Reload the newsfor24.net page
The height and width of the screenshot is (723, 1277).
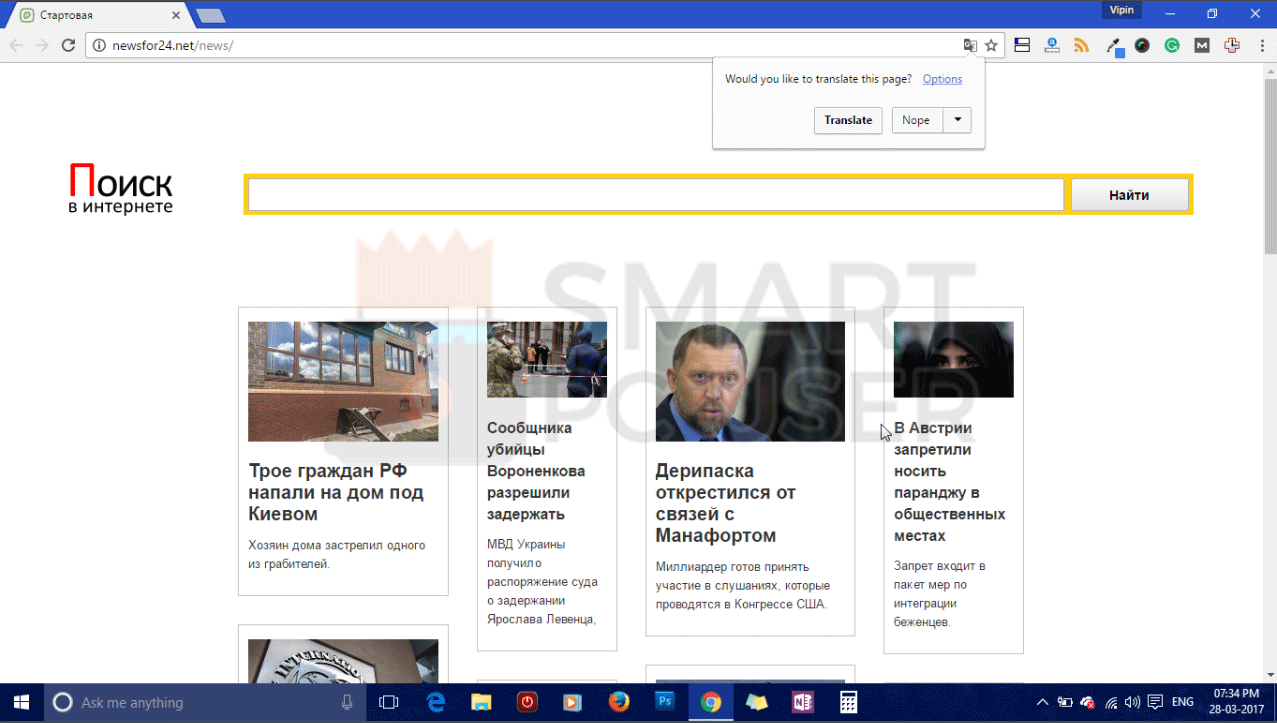coord(67,45)
